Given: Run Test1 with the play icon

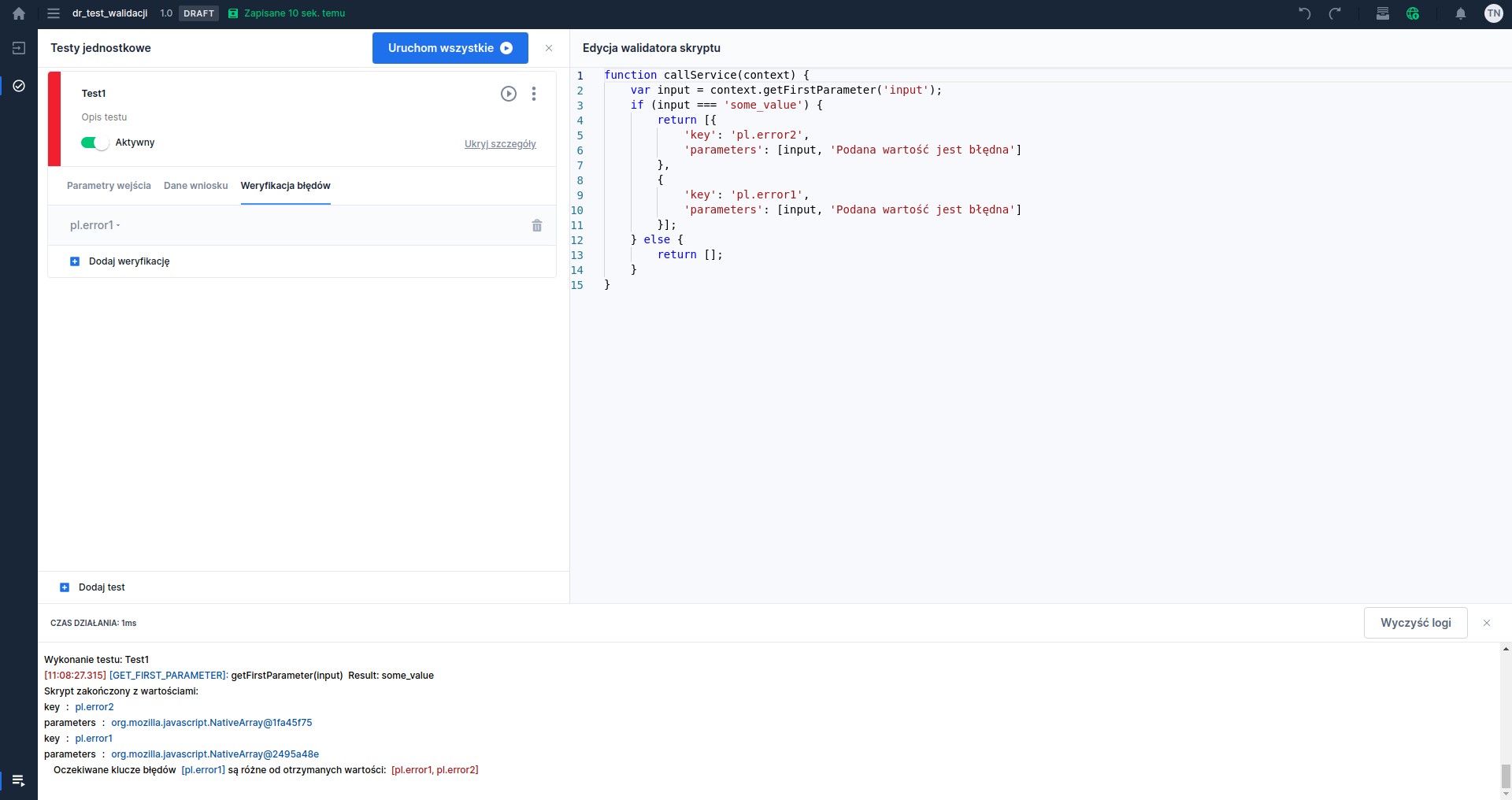Looking at the screenshot, I should point(509,94).
